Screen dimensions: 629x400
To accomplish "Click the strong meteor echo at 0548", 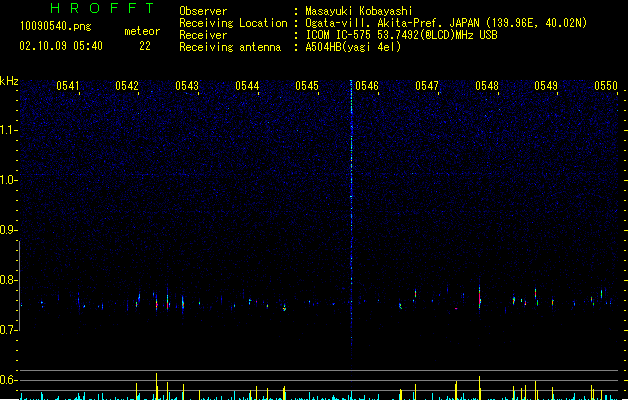I will (x=479, y=297).
